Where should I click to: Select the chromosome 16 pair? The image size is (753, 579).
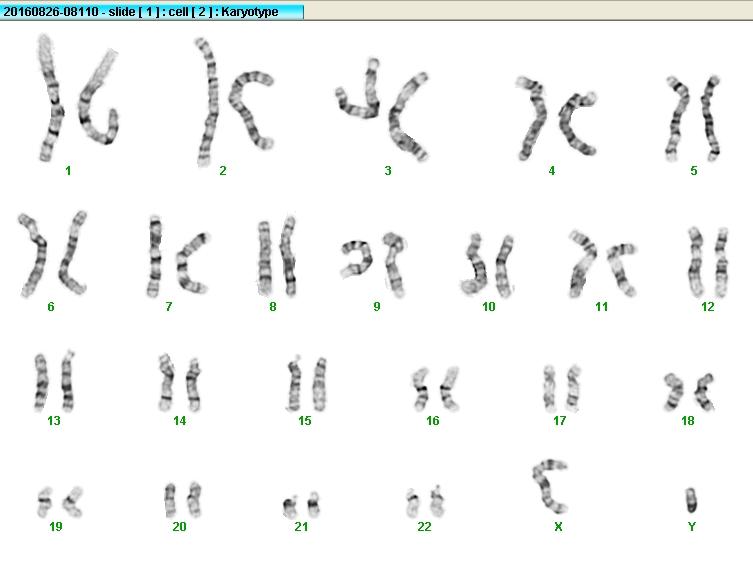436,389
